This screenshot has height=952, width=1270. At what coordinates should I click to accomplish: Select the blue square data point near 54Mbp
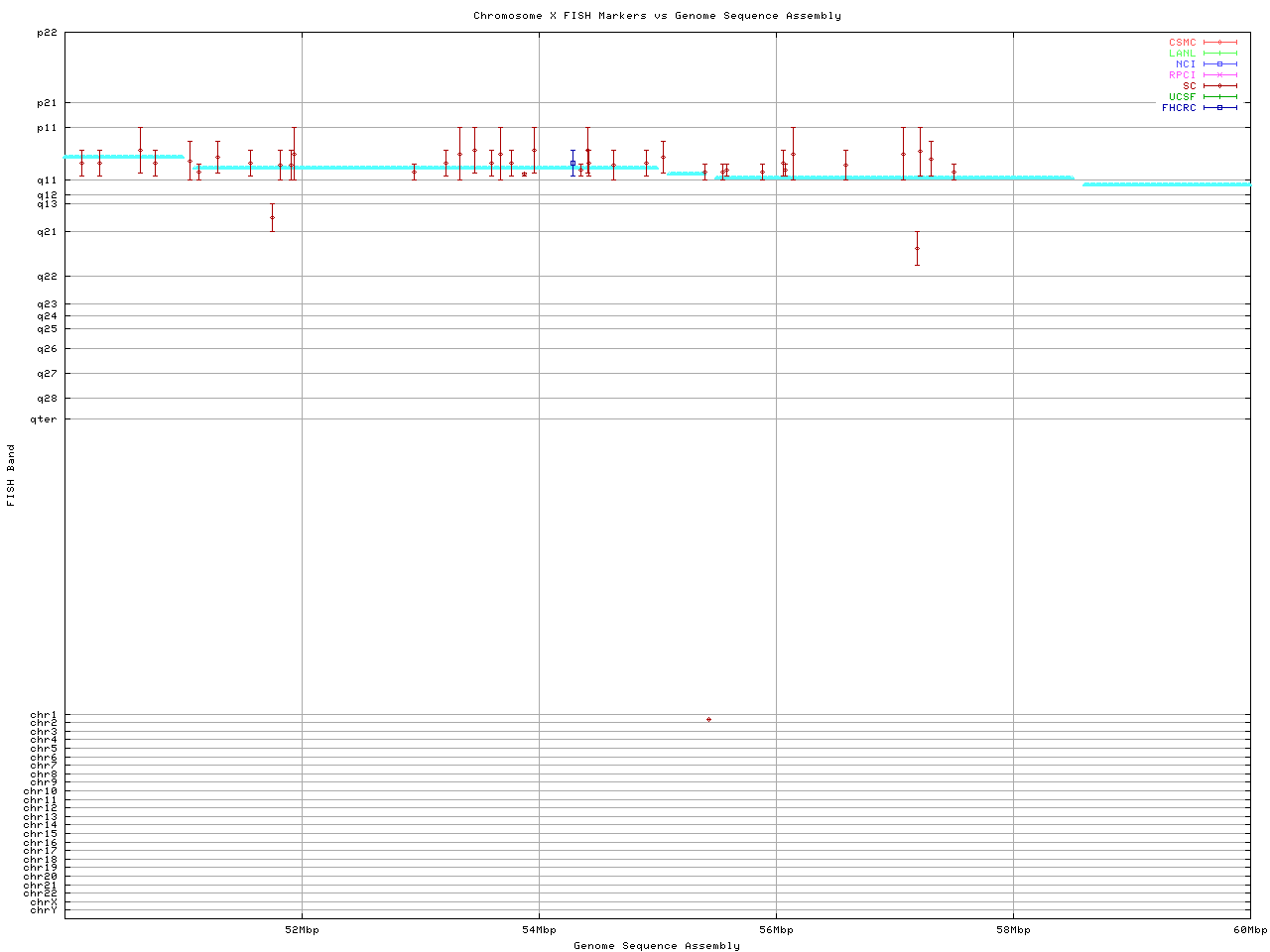point(572,163)
